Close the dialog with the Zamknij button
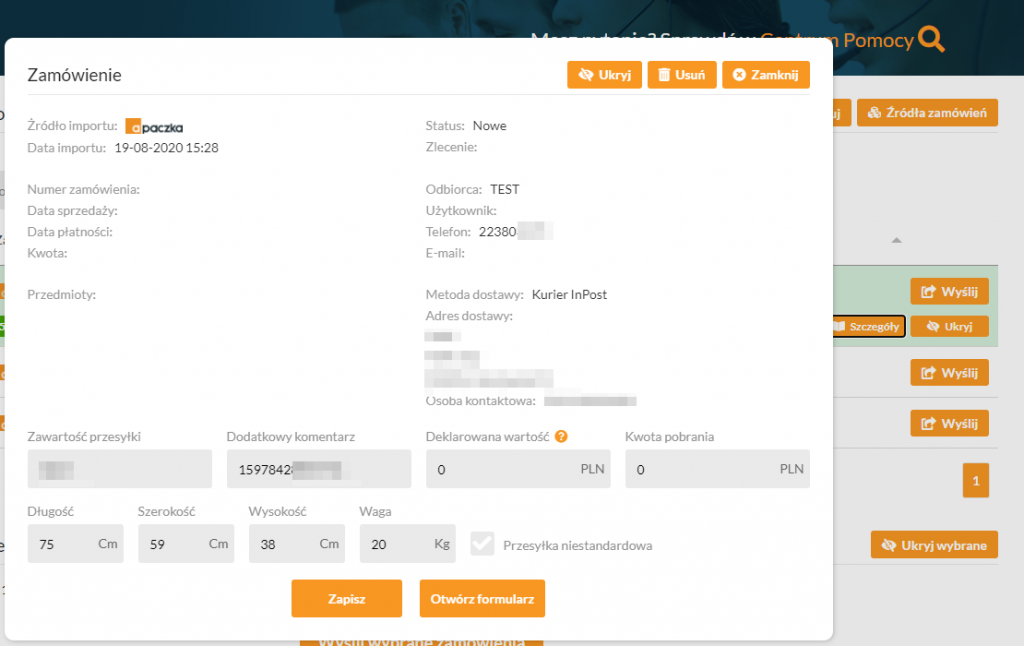 click(x=765, y=75)
